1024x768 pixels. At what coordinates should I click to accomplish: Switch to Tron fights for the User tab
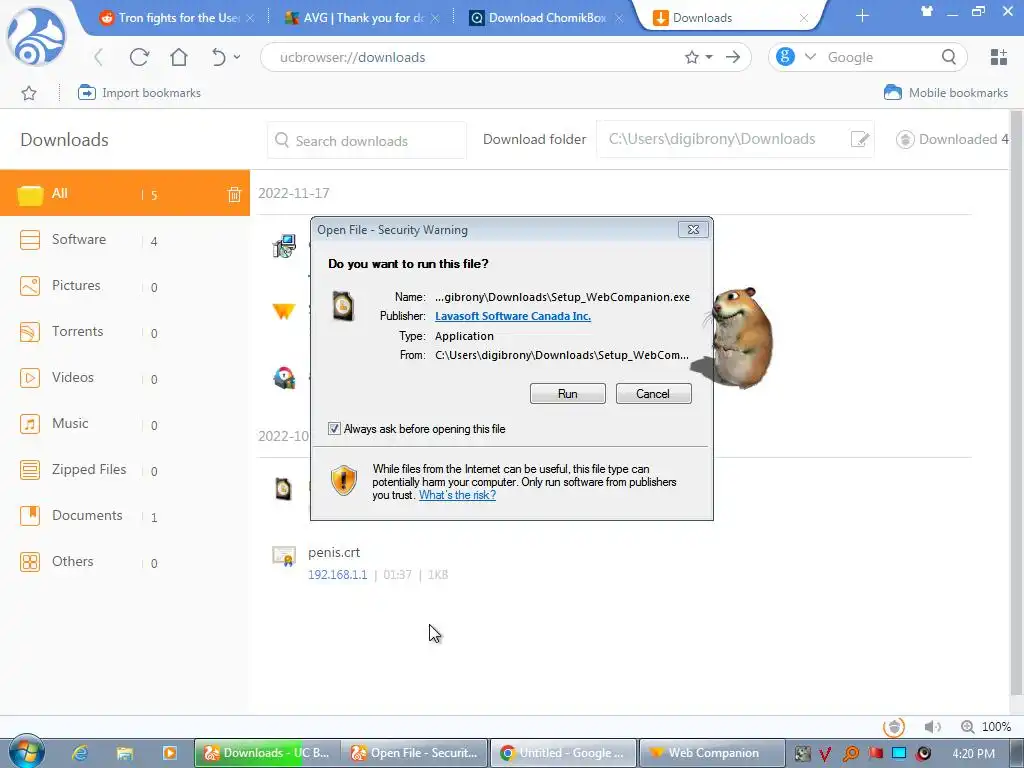[x=175, y=18]
